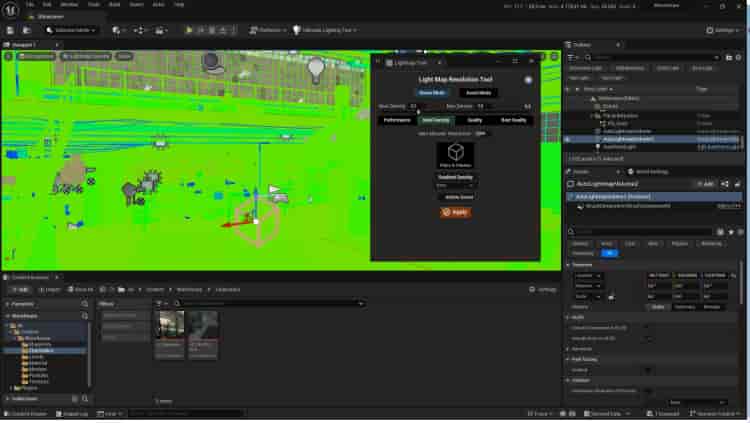Open the dropdown under Gradient Density

[455, 186]
